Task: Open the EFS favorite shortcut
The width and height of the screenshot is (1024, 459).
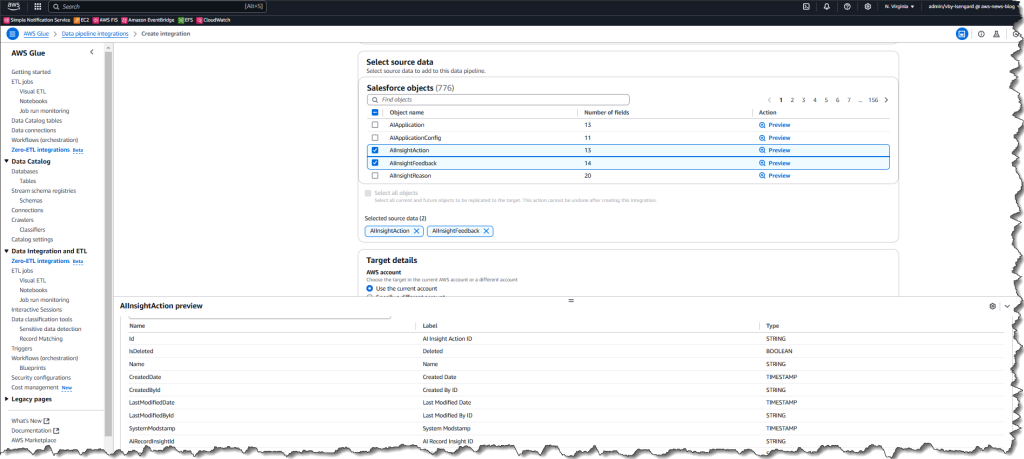Action: (x=185, y=20)
